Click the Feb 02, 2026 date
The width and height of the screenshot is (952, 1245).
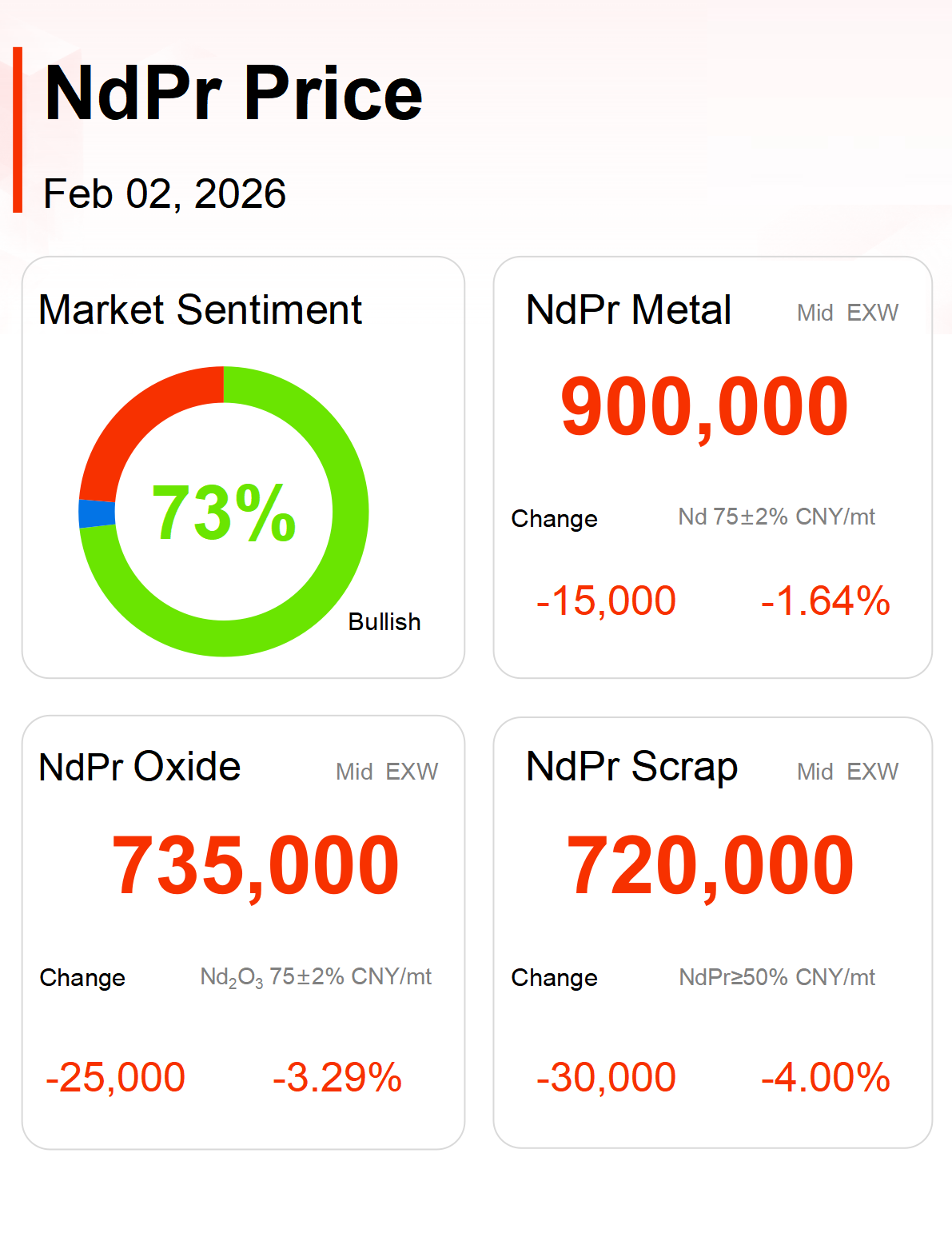[x=165, y=194]
